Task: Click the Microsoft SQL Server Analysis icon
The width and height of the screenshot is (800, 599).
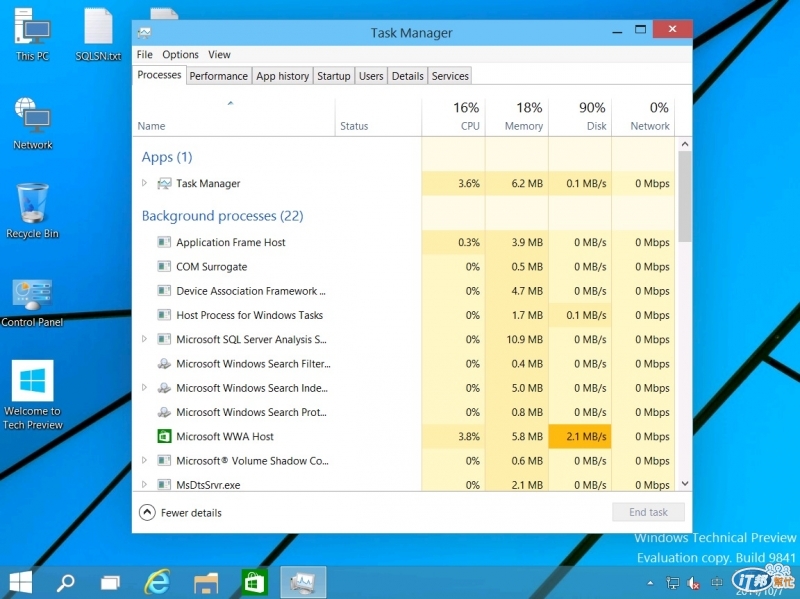Action: (x=164, y=339)
